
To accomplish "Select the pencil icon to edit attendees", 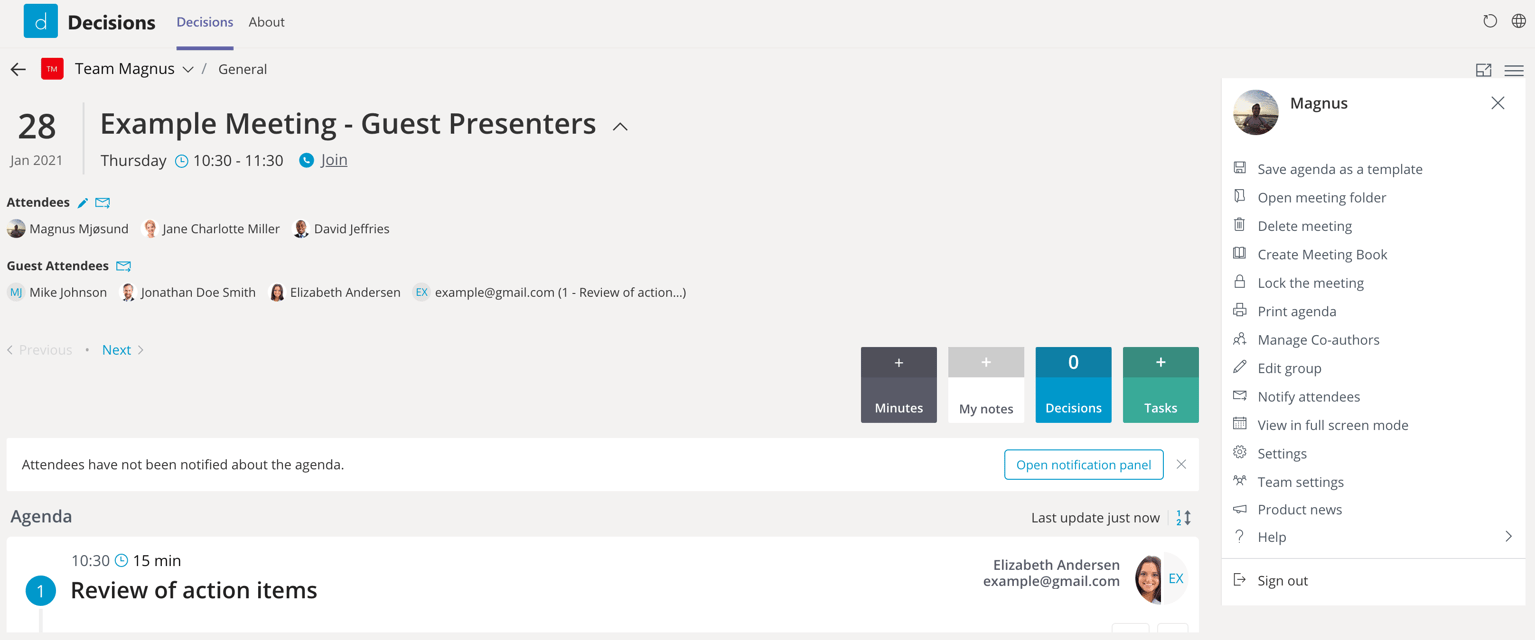I will click(x=83, y=201).
